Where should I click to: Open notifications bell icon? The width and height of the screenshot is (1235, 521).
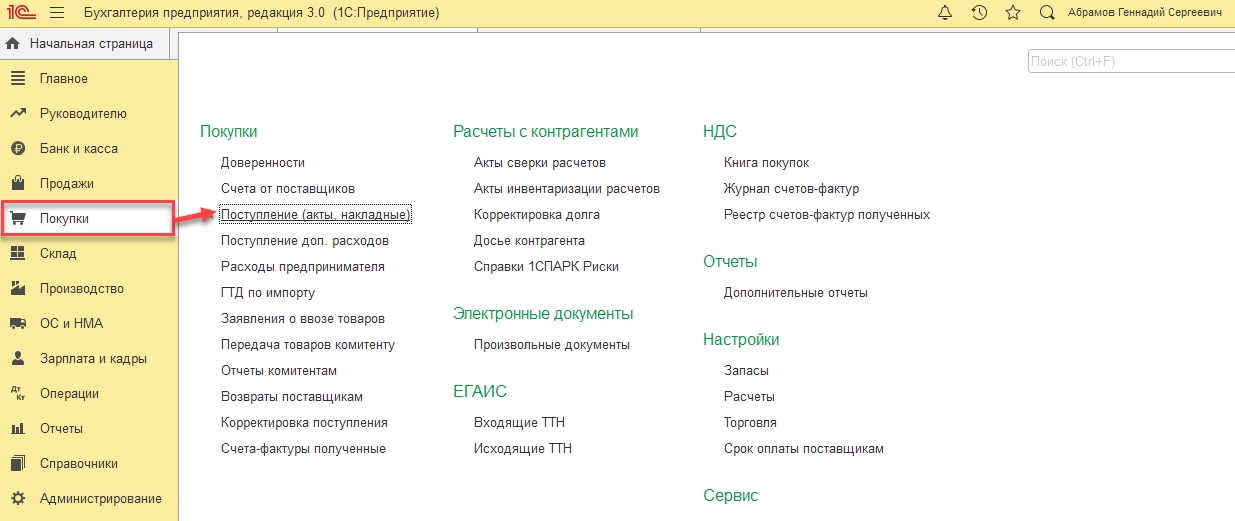pos(945,13)
